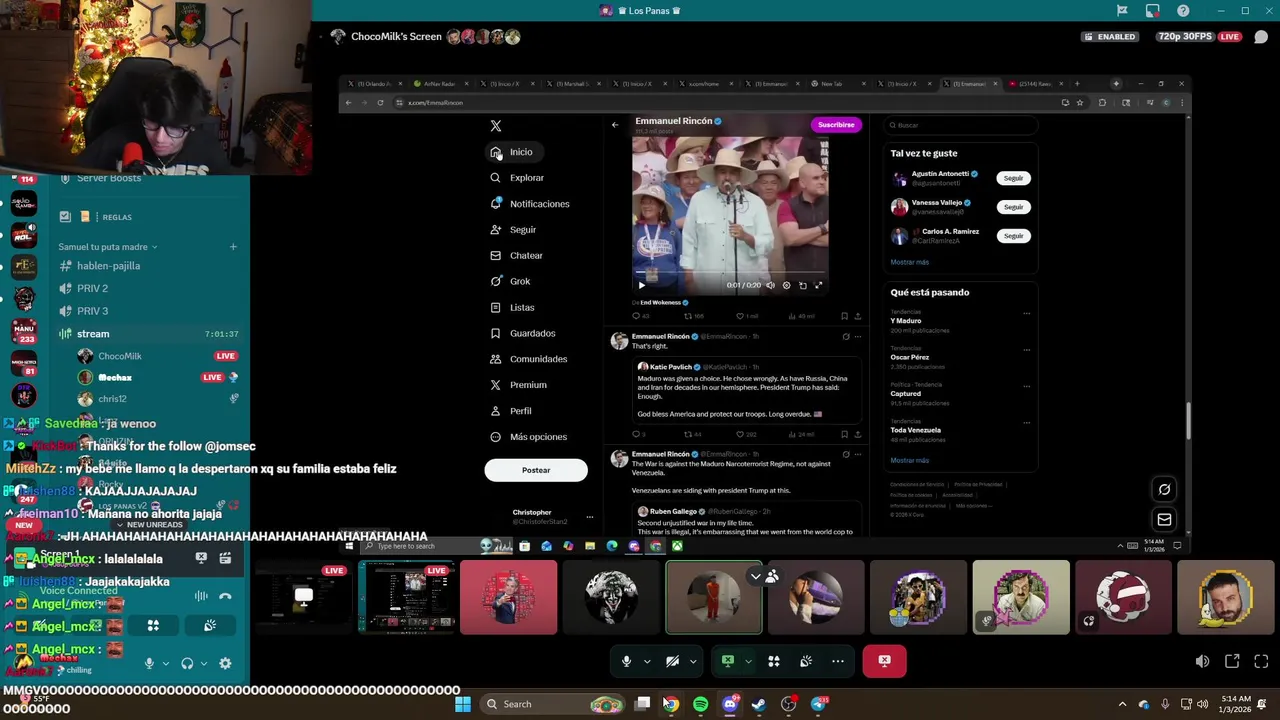Open the messages floating button on X
This screenshot has width=1280, height=720.
pyautogui.click(x=1164, y=519)
